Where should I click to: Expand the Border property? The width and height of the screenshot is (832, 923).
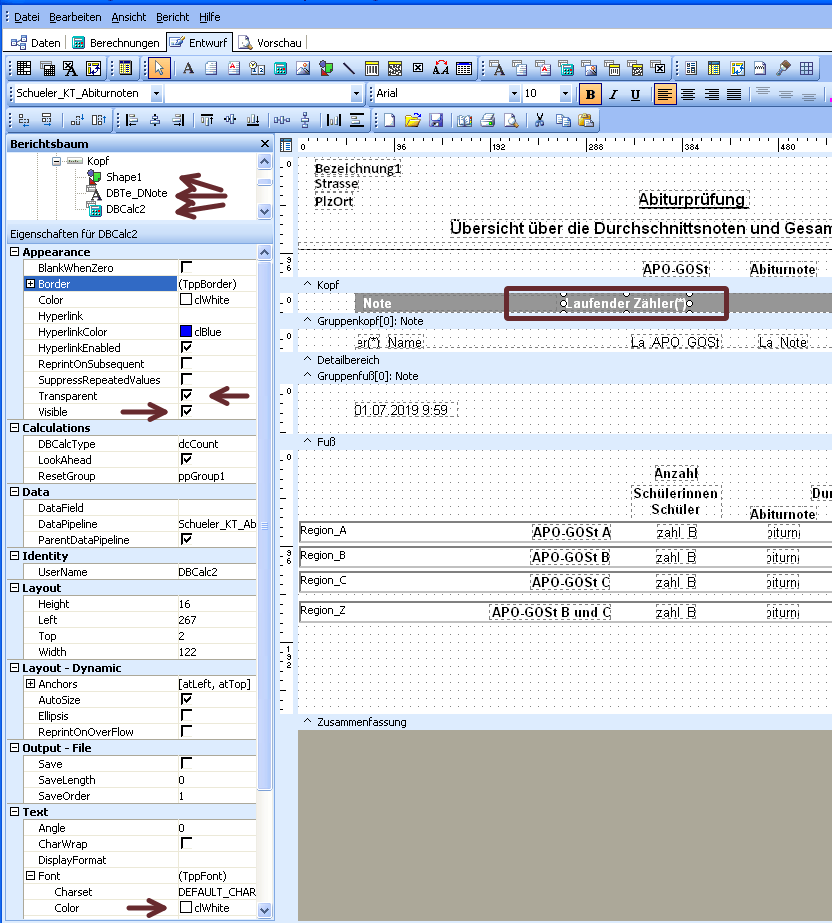tap(30, 284)
